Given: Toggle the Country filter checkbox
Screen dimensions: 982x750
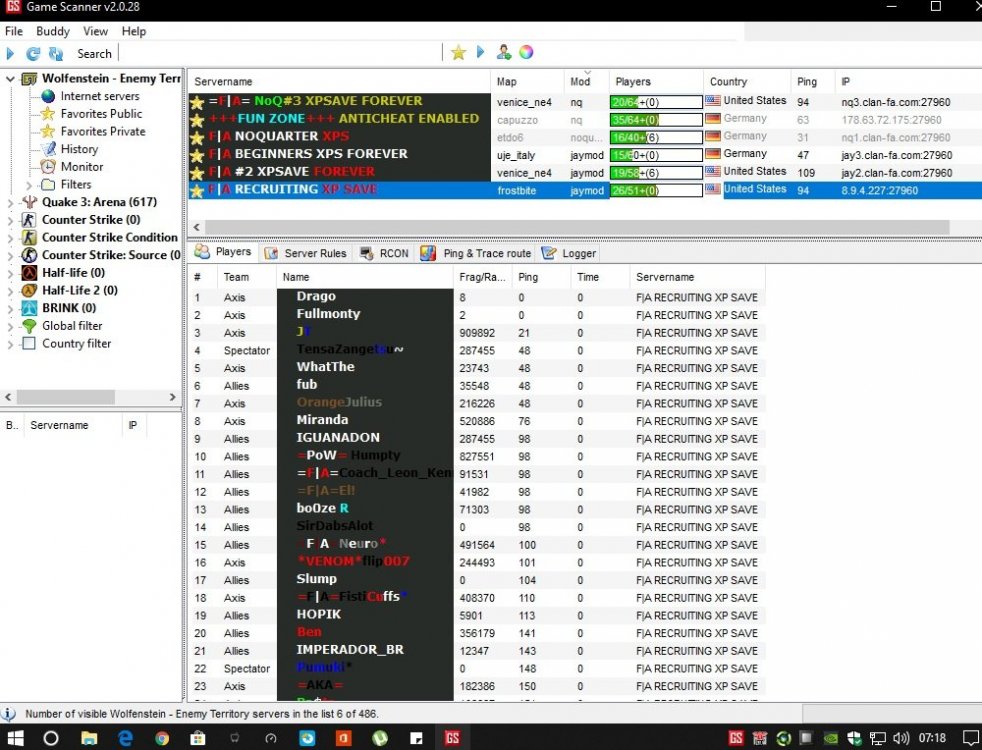Looking at the screenshot, I should (x=29, y=343).
